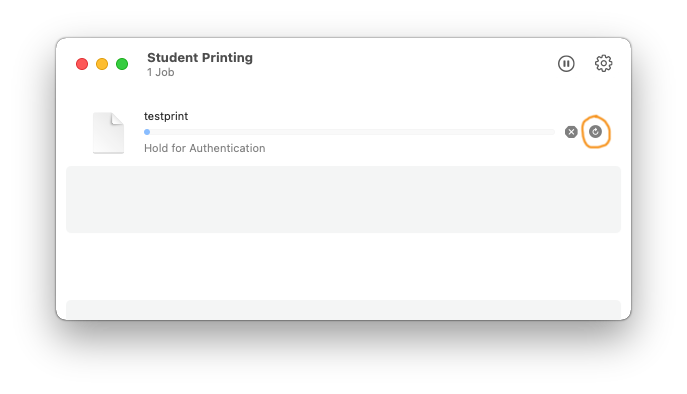Select the partial gray row at window bottom
This screenshot has height=394, width=687.
click(x=344, y=310)
